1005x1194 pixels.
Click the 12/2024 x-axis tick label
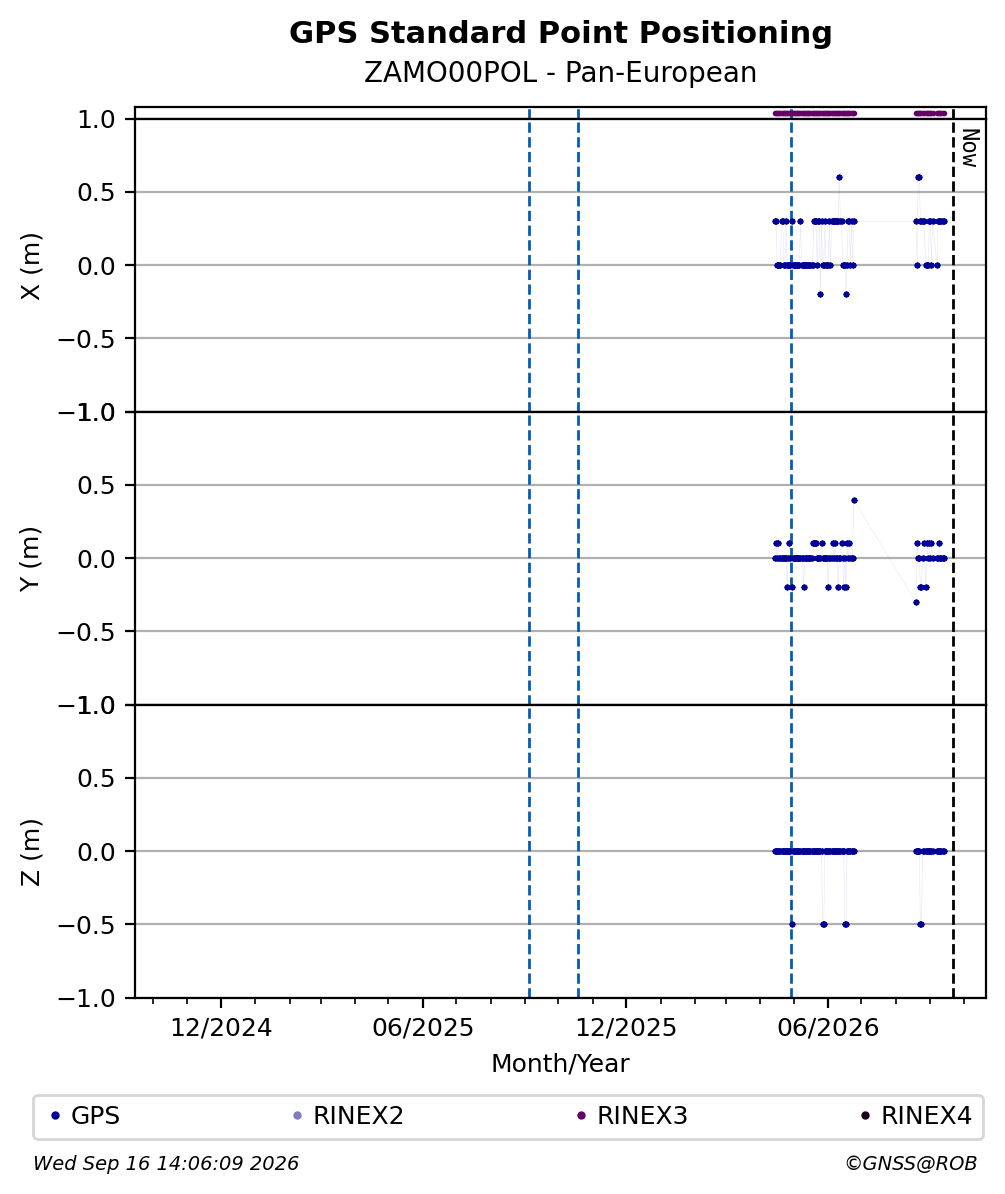(x=221, y=1028)
